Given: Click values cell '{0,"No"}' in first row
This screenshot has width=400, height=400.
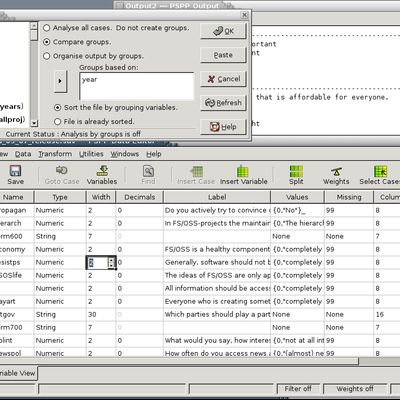Looking at the screenshot, I should pyautogui.click(x=297, y=210).
